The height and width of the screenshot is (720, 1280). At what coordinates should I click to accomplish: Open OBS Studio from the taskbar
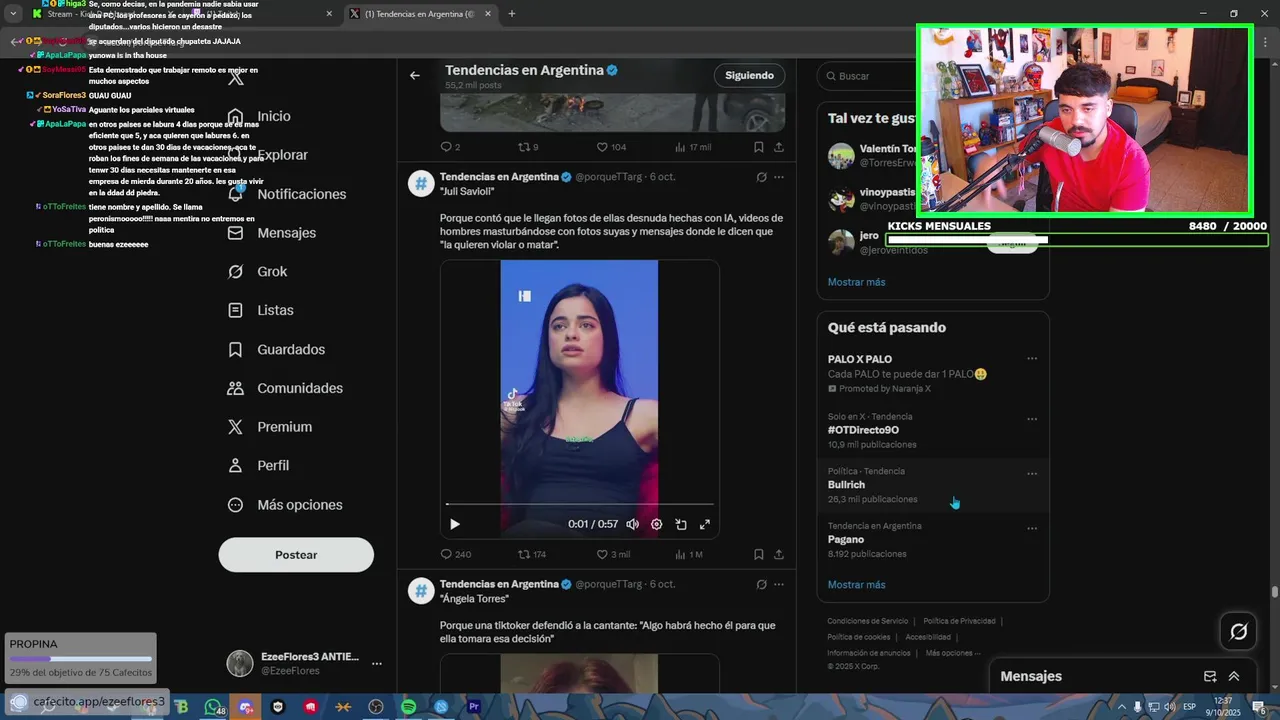pos(376,707)
